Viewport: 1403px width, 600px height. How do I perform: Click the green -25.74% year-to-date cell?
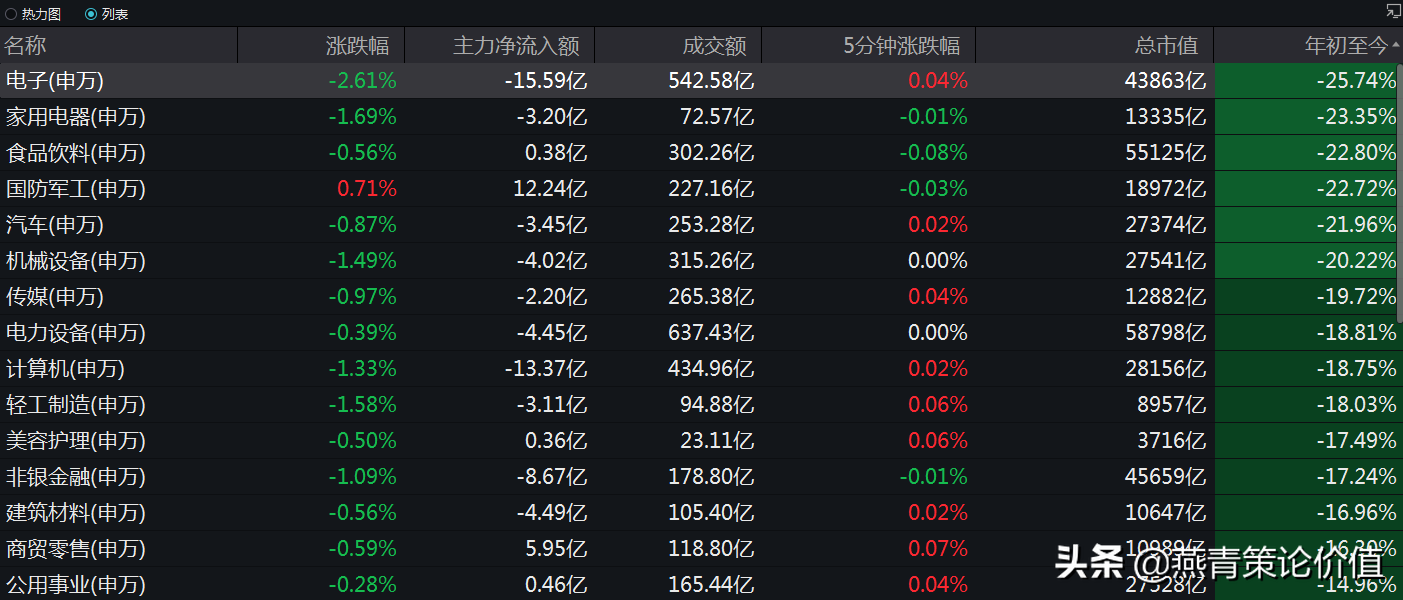click(x=1356, y=81)
